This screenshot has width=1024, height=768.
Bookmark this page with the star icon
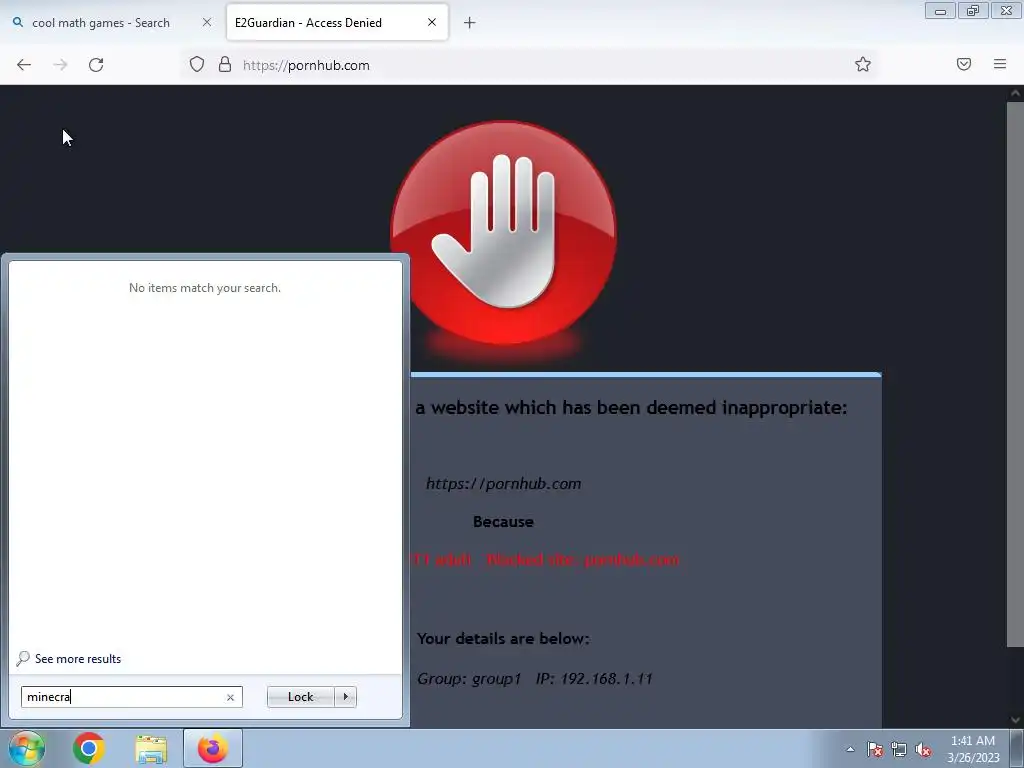coord(863,64)
